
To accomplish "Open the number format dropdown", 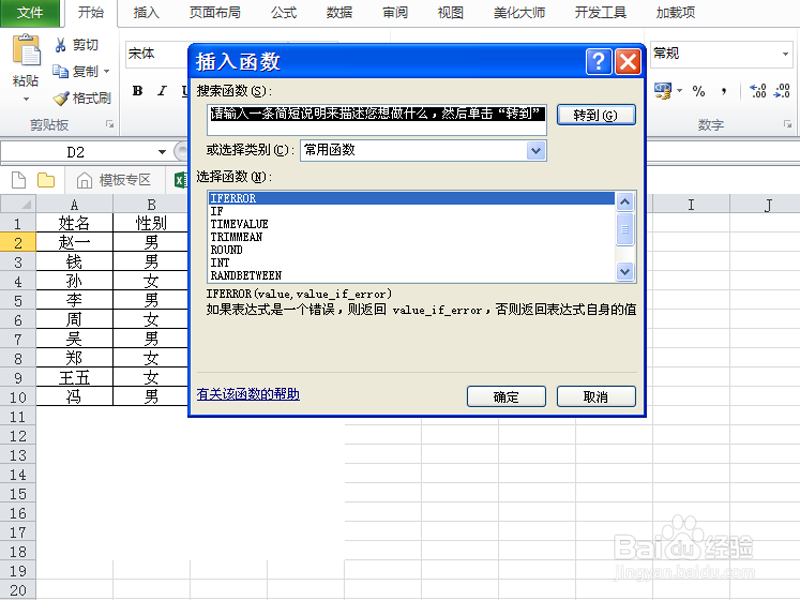I will (x=785, y=54).
